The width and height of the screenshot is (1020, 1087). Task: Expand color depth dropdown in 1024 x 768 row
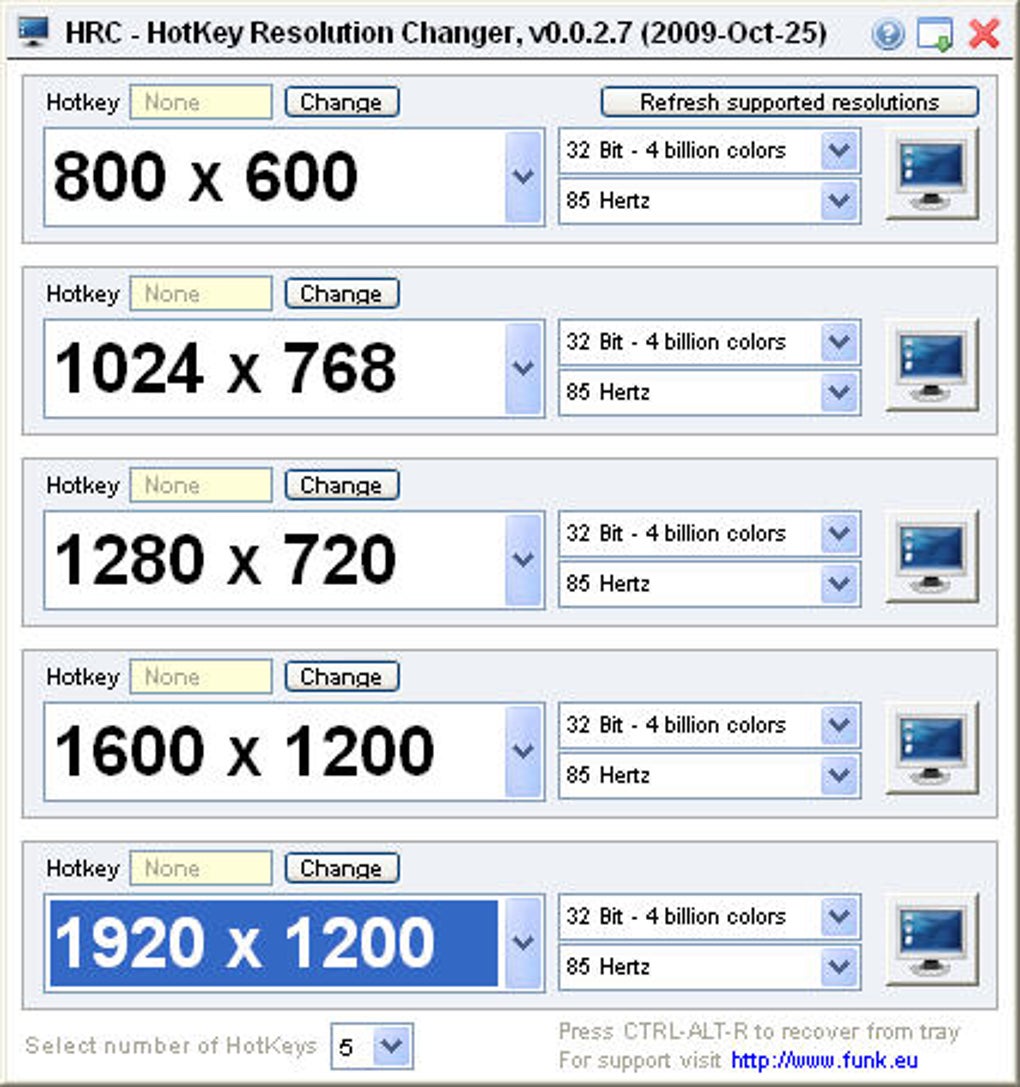pyautogui.click(x=839, y=342)
